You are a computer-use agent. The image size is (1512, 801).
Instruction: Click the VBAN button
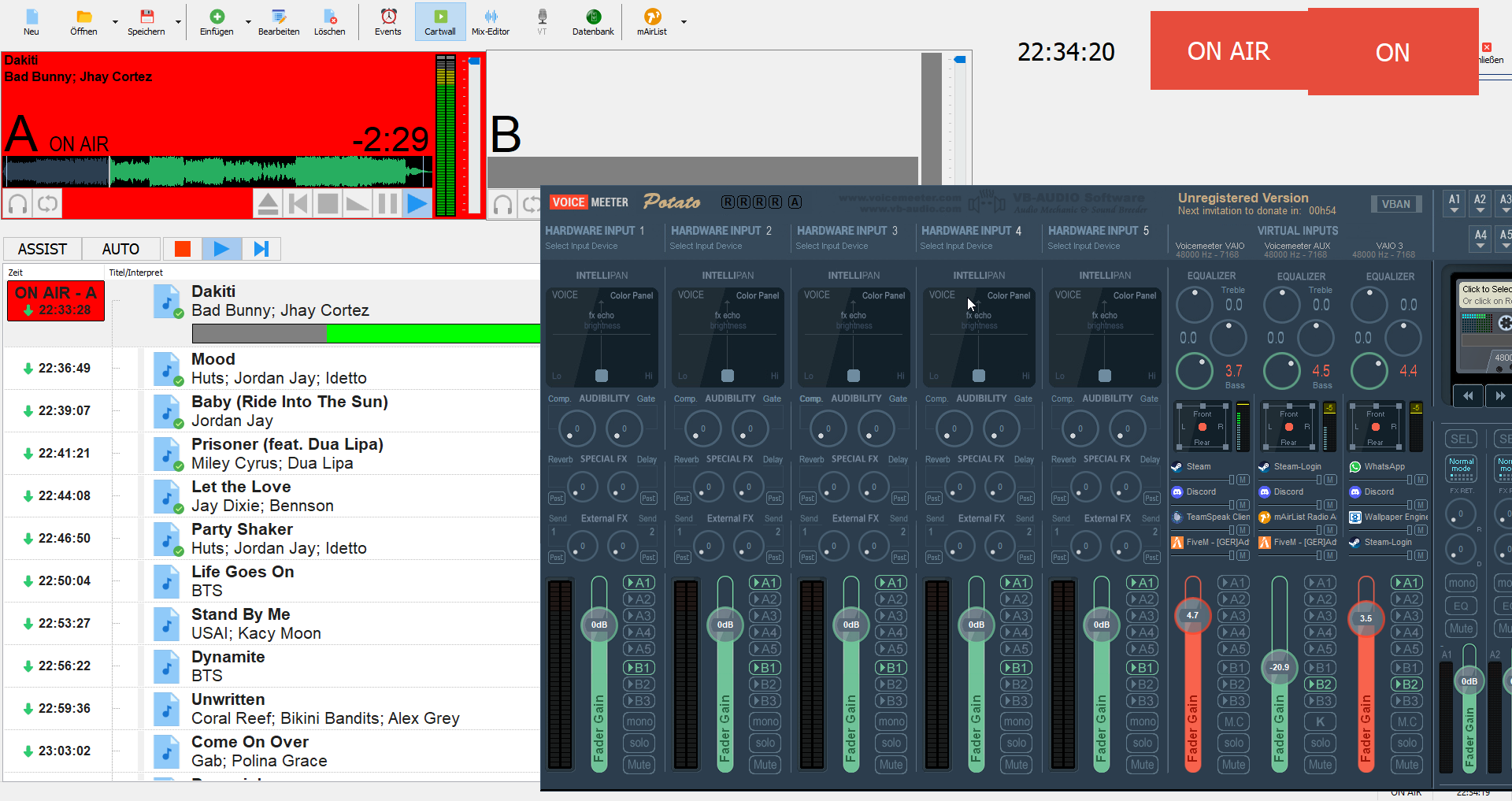1395,204
